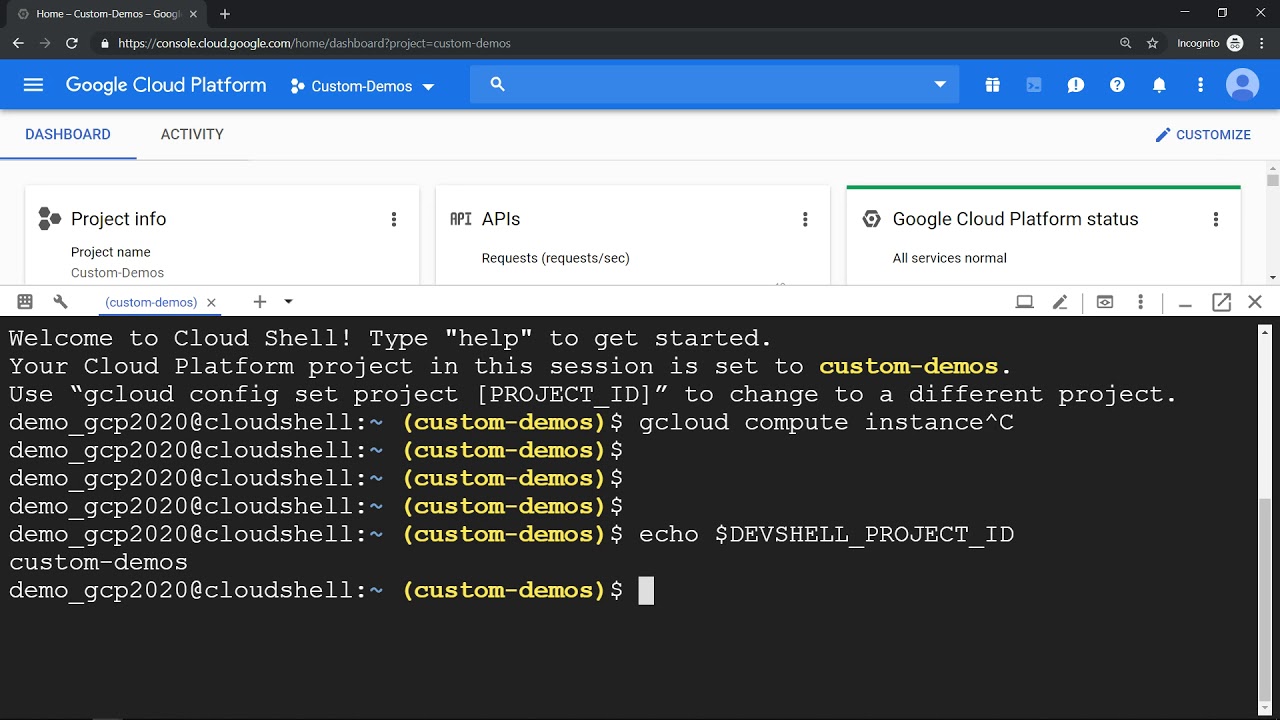The width and height of the screenshot is (1280, 720).
Task: Open Project info card options menu
Action: [394, 219]
